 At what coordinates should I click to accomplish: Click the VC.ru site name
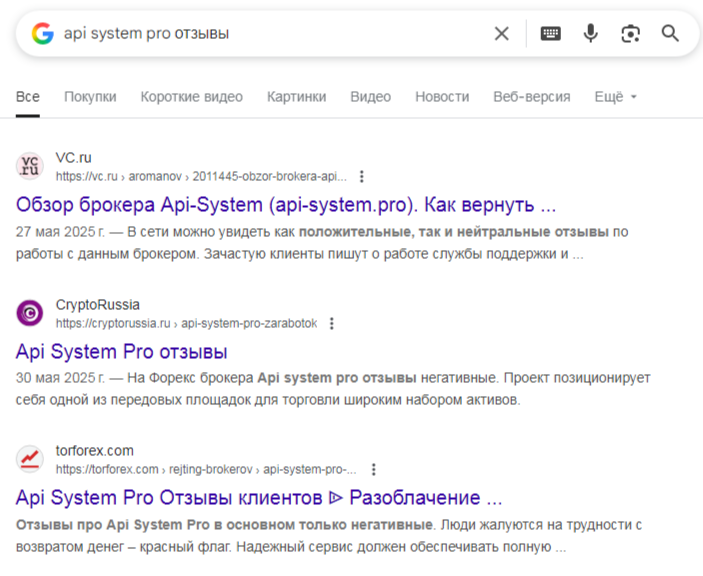coord(74,158)
